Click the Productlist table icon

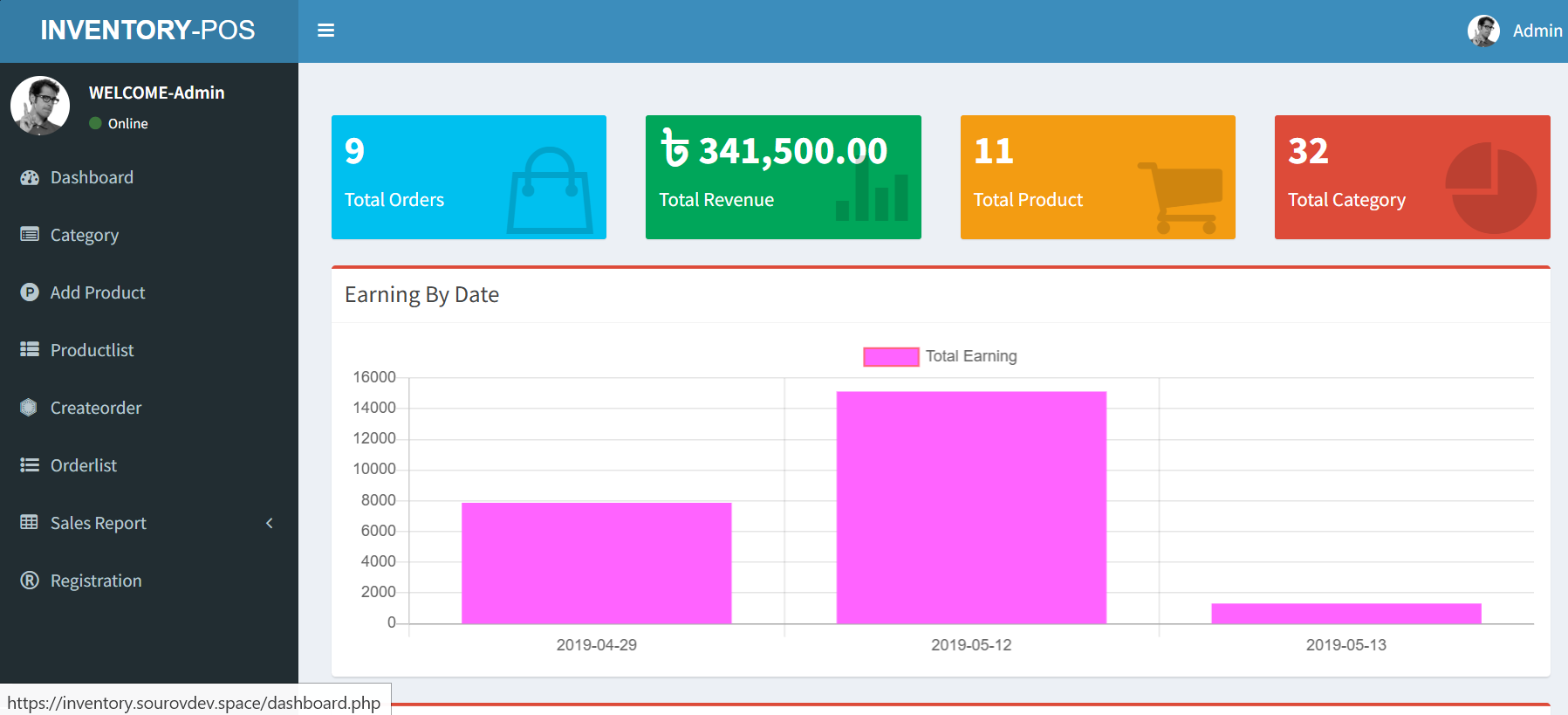(30, 349)
